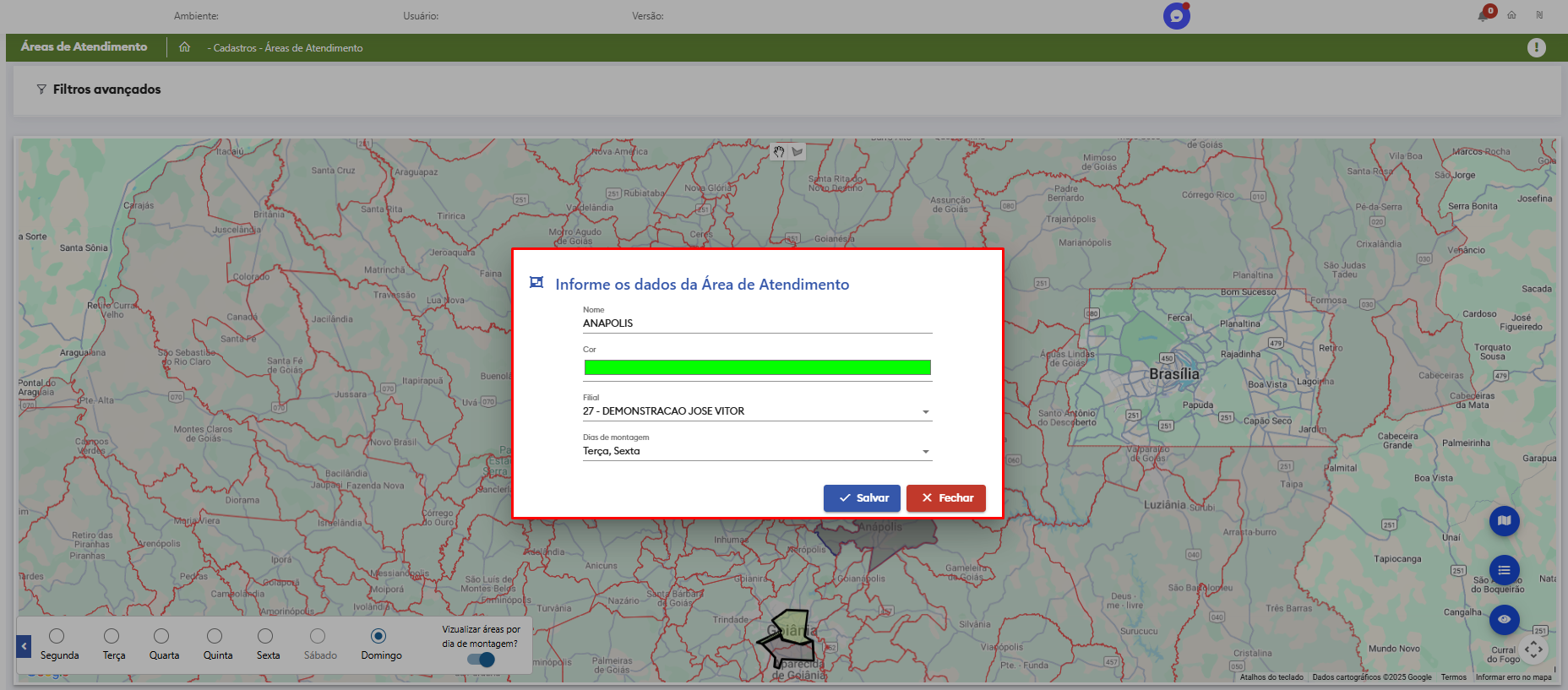Click the green Cor color swatch

tap(757, 367)
